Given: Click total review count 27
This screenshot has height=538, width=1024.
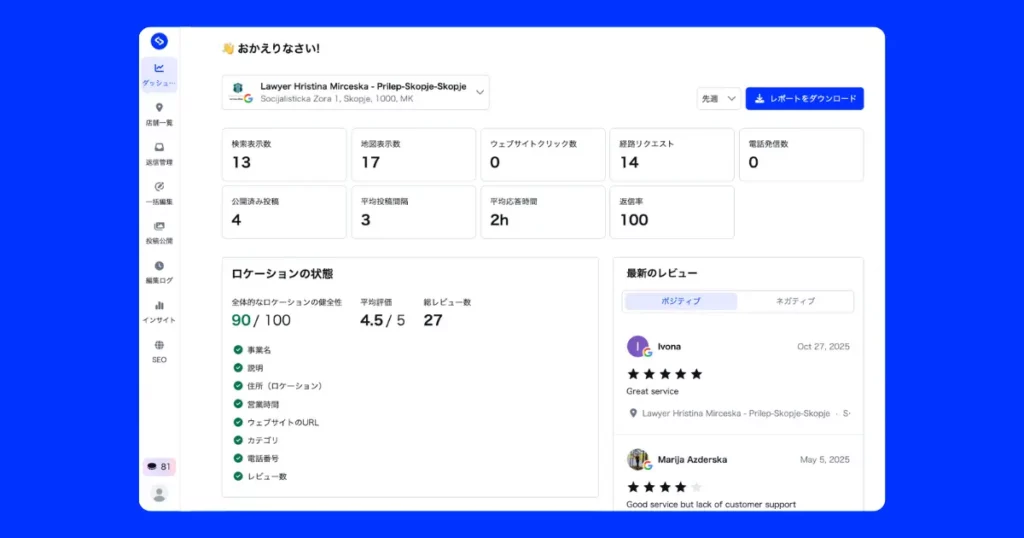Looking at the screenshot, I should pos(433,321).
